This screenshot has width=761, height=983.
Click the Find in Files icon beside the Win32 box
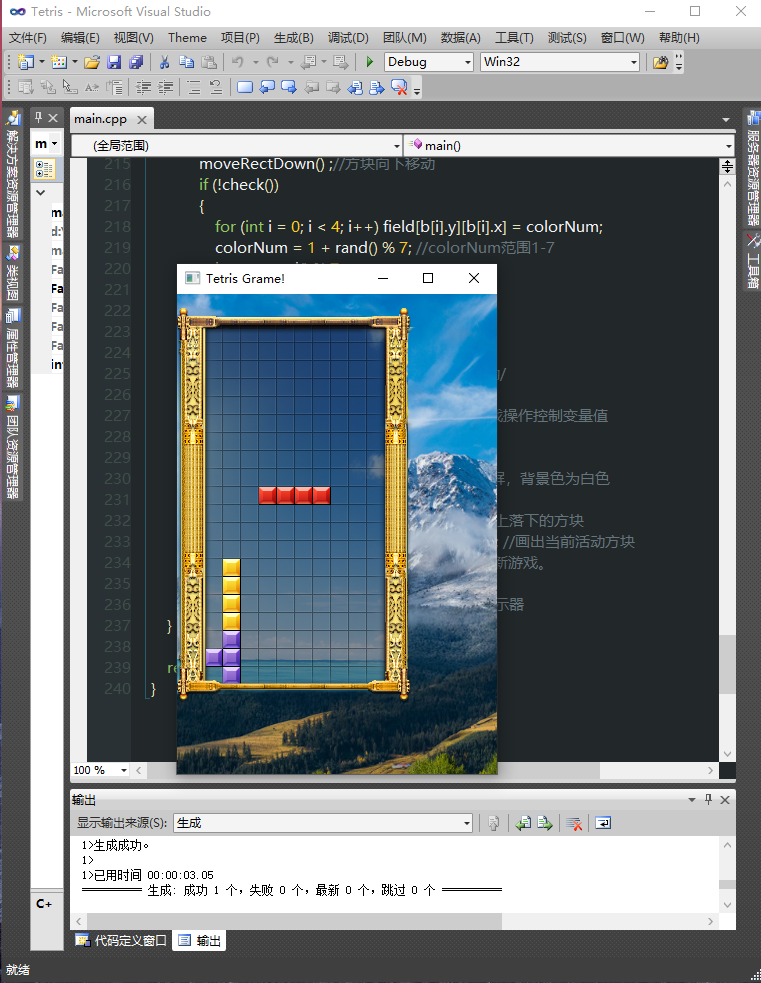click(x=660, y=62)
